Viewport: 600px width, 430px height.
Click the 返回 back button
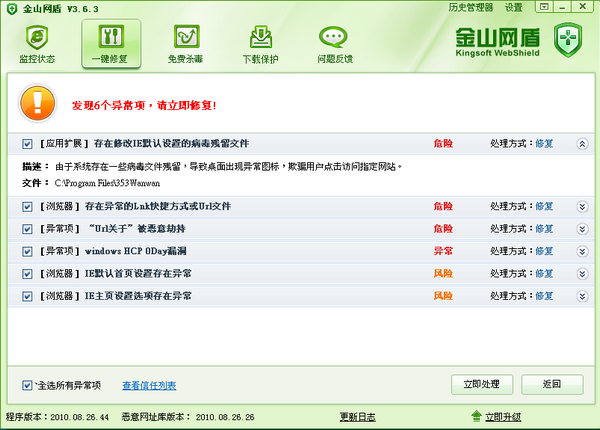pyautogui.click(x=552, y=384)
